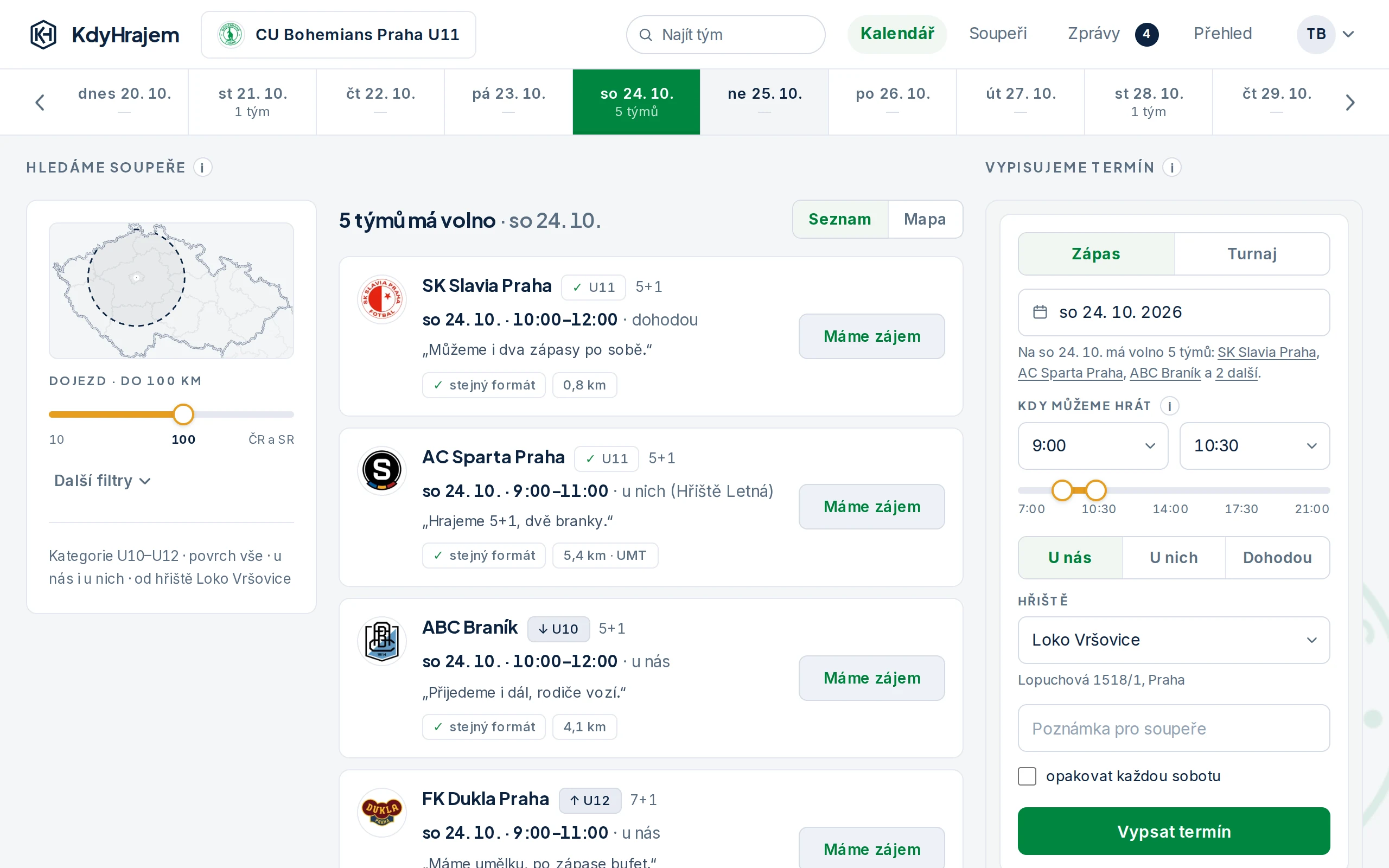1389x868 pixels.
Task: Open the info icon next to Vypisujeme termín
Action: pyautogui.click(x=1171, y=168)
